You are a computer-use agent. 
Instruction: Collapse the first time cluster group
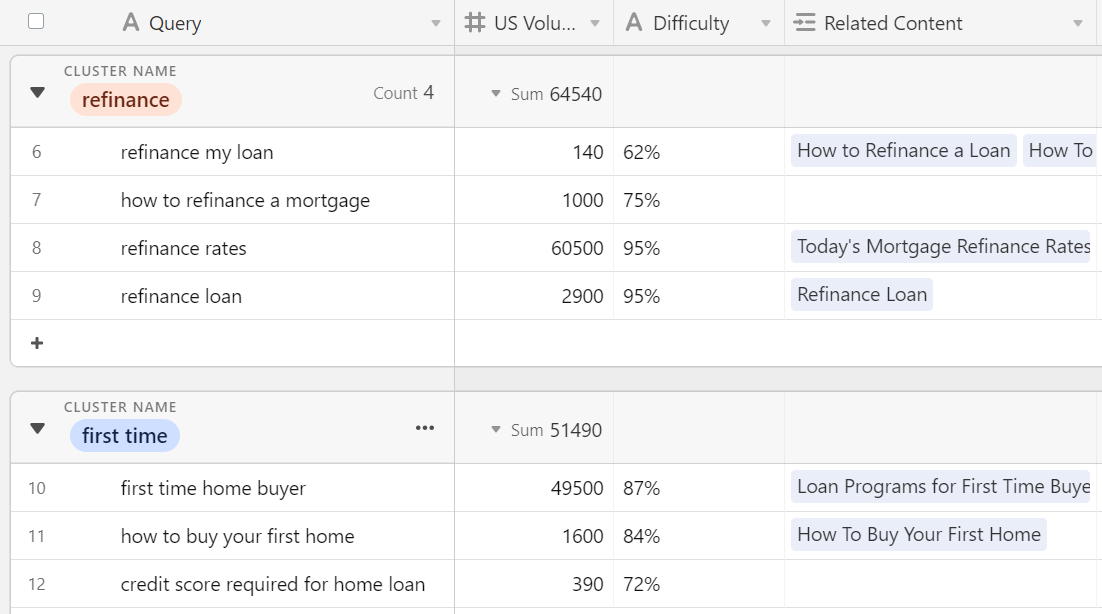pyautogui.click(x=36, y=429)
